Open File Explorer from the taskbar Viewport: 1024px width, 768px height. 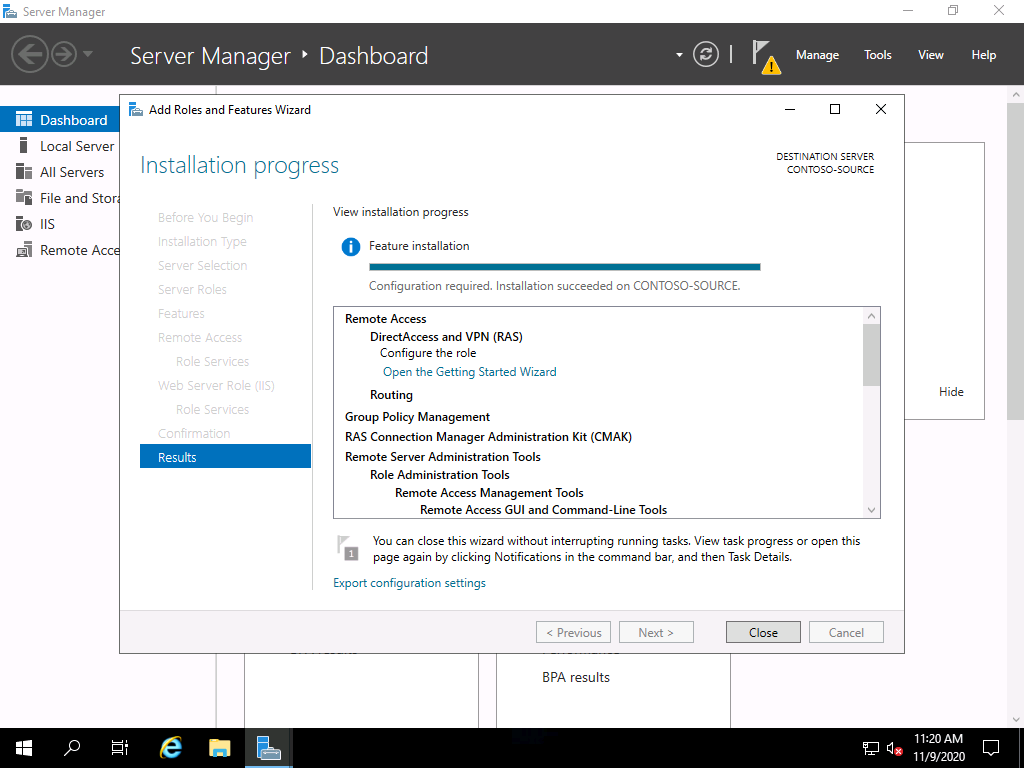(x=220, y=747)
